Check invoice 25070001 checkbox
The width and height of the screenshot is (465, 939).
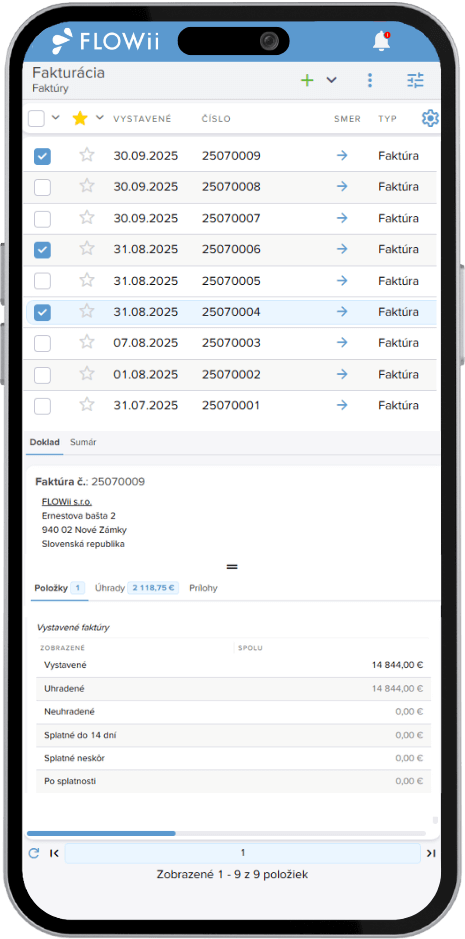pos(42,407)
